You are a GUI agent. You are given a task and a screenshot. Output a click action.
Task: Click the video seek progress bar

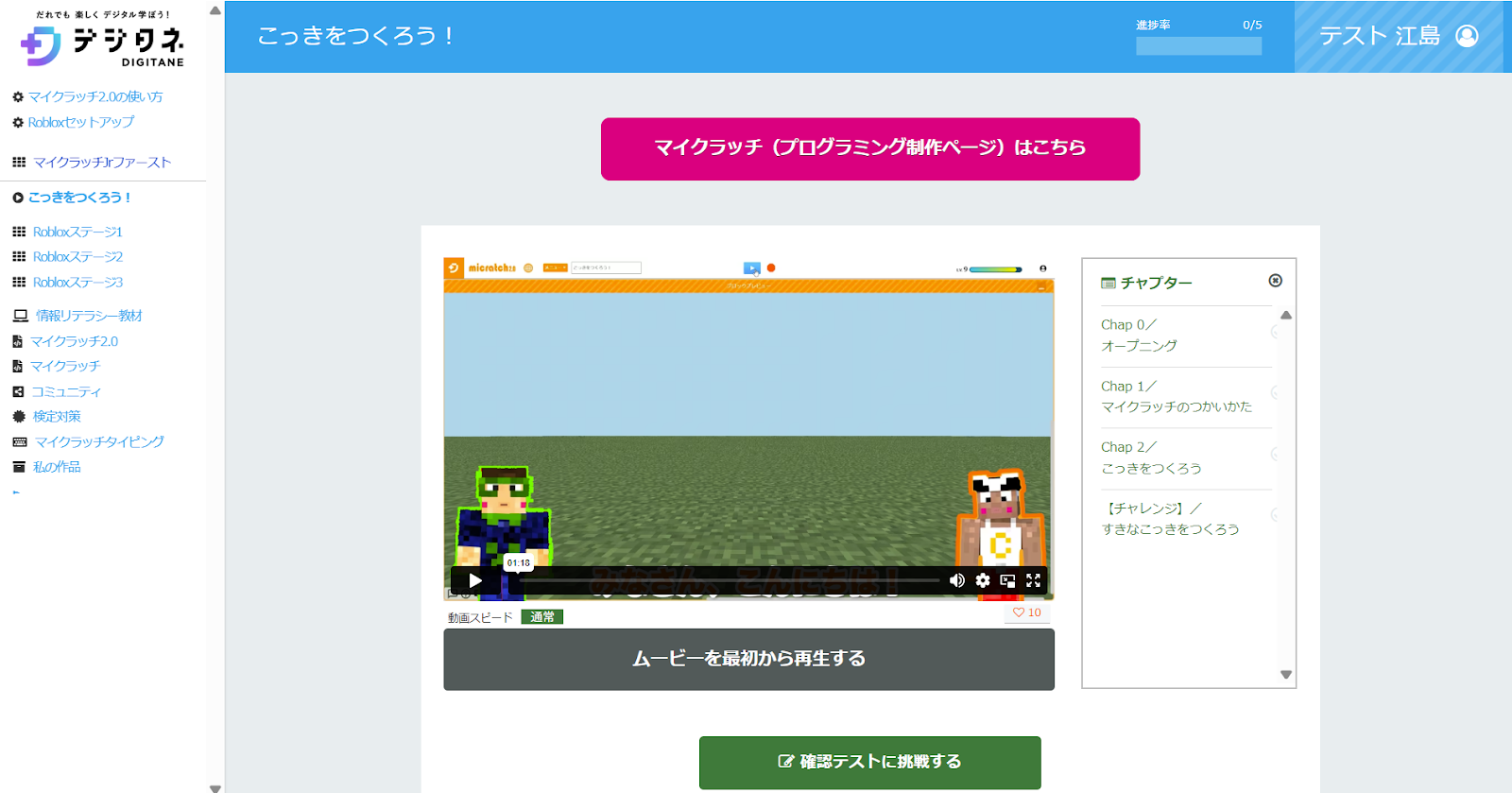(728, 580)
